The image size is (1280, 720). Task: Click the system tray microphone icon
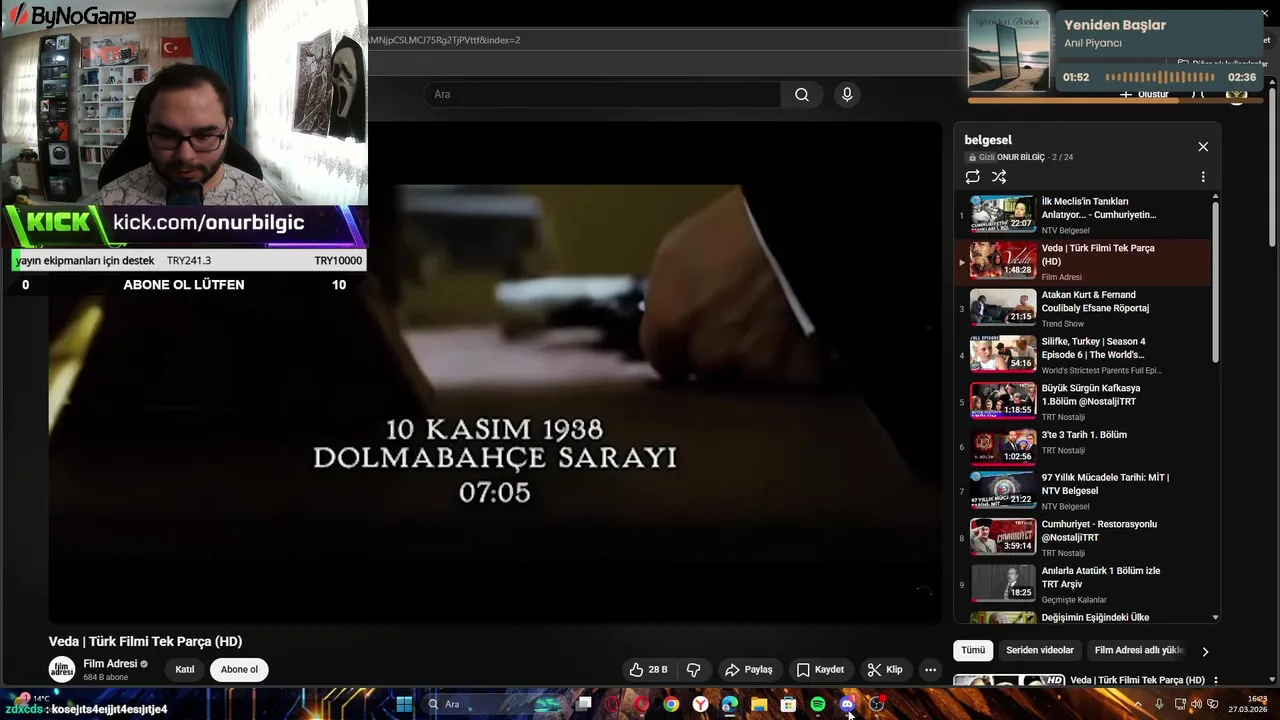1159,704
